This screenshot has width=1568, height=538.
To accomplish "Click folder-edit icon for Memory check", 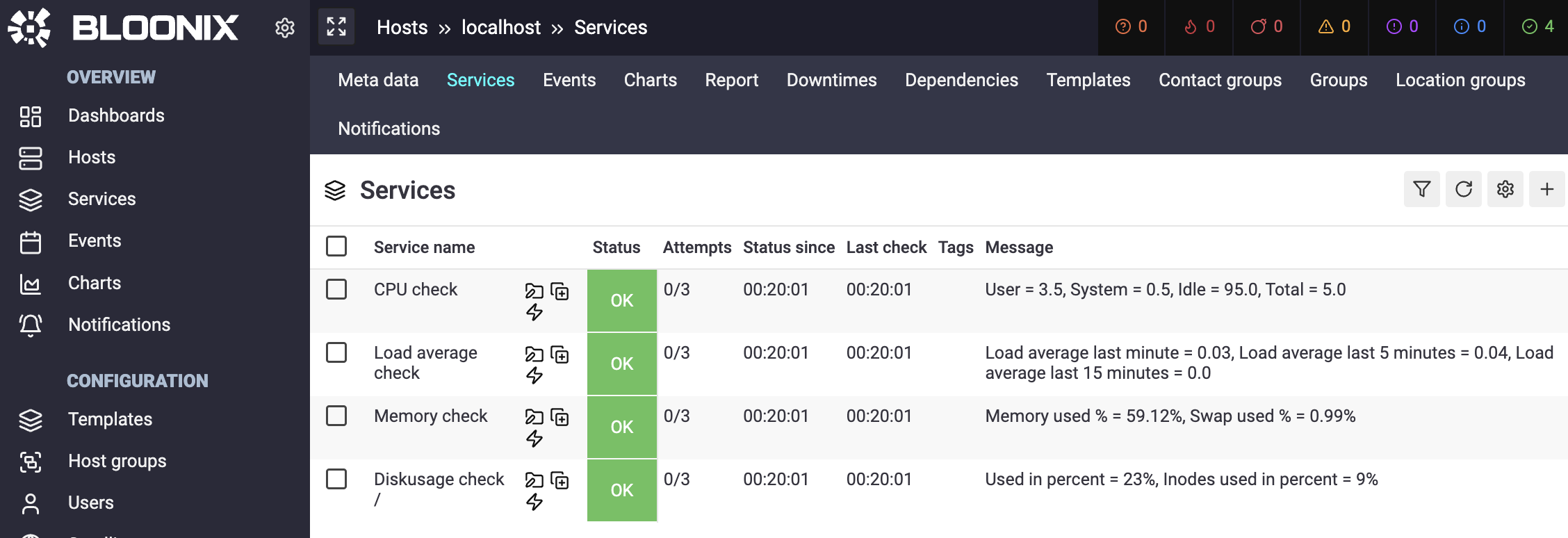I will 534,417.
